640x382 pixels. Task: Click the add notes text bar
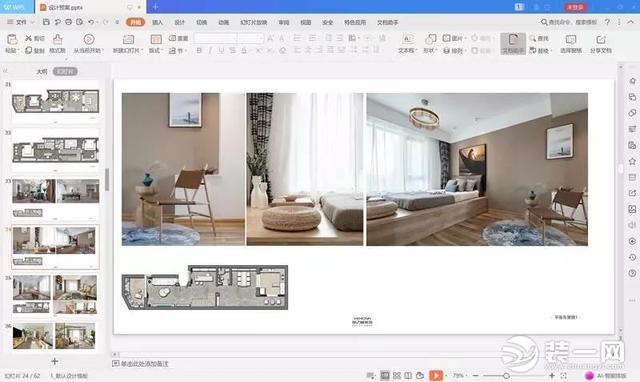(140, 364)
